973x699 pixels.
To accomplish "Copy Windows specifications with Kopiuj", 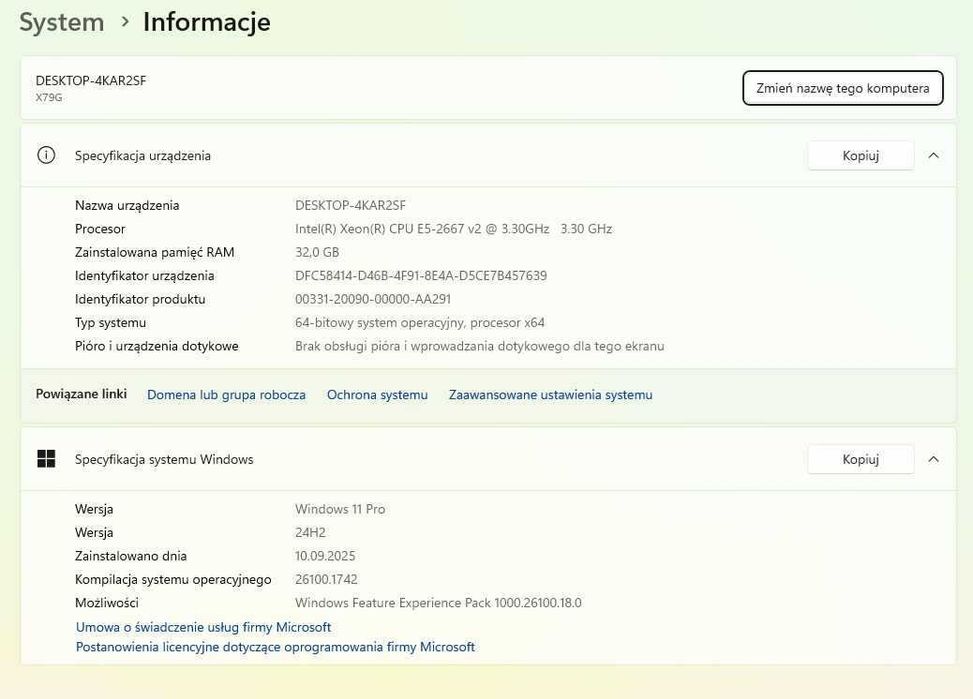I will tap(860, 459).
